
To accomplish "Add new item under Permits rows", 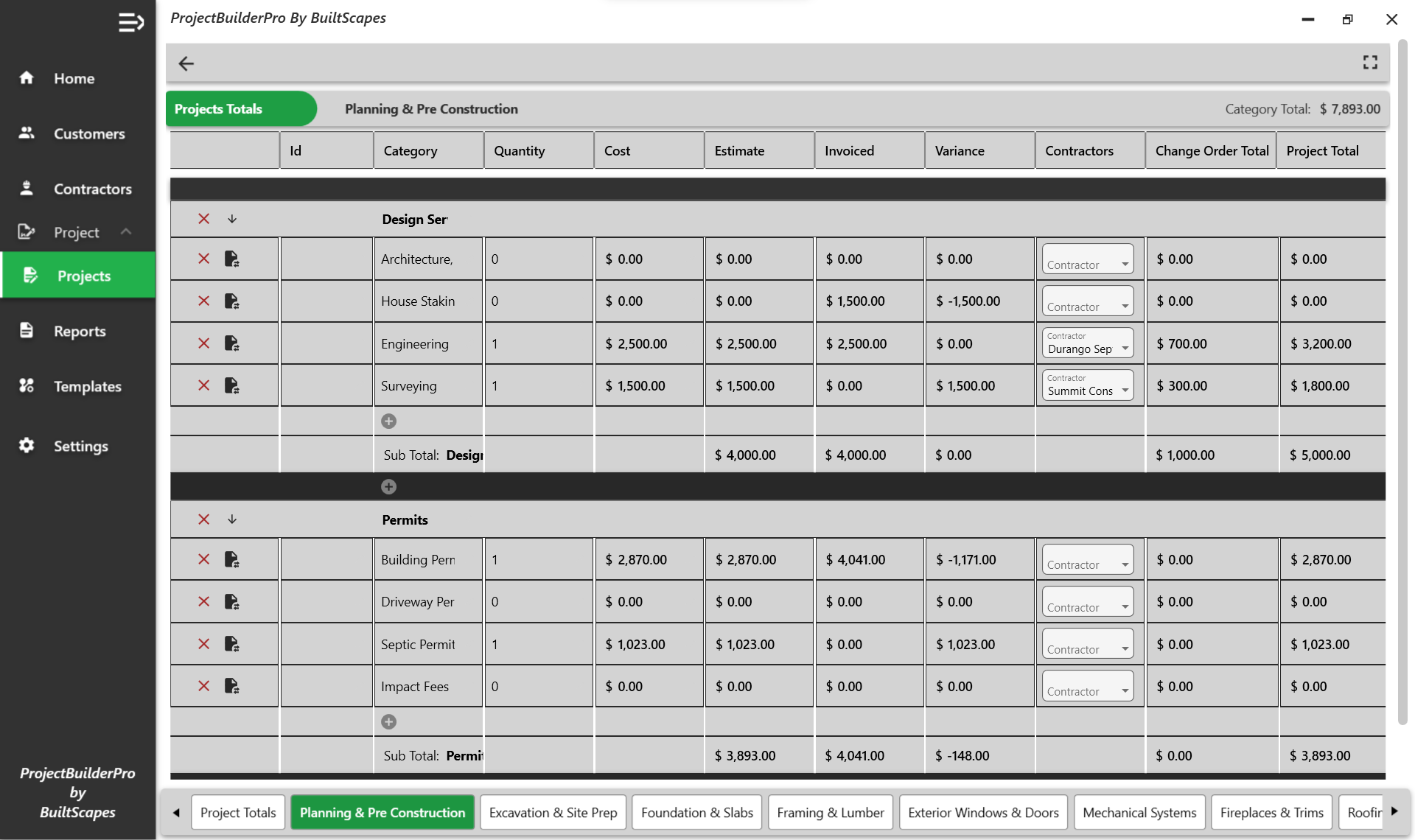I will [x=388, y=721].
